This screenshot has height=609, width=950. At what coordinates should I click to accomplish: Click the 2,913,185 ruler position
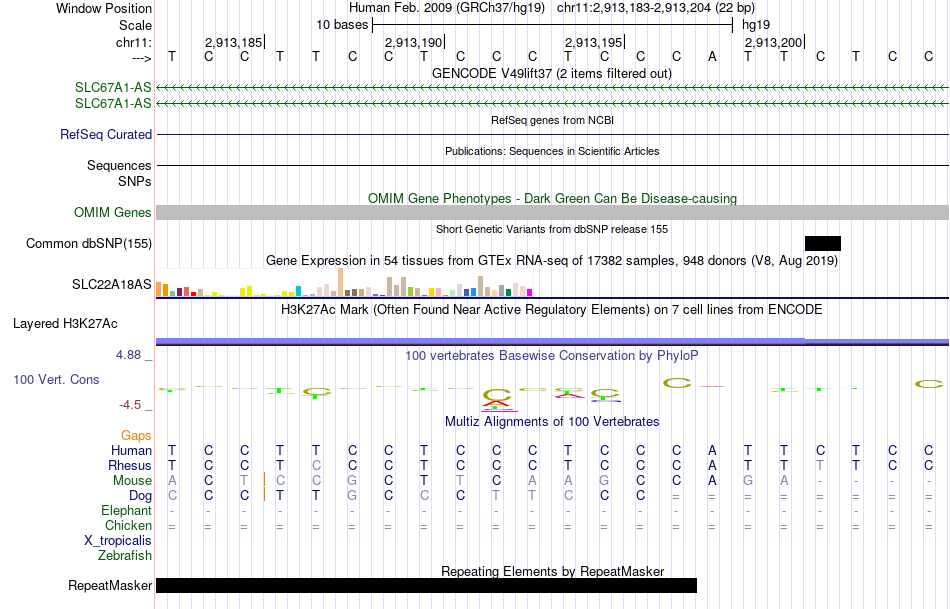pos(234,42)
